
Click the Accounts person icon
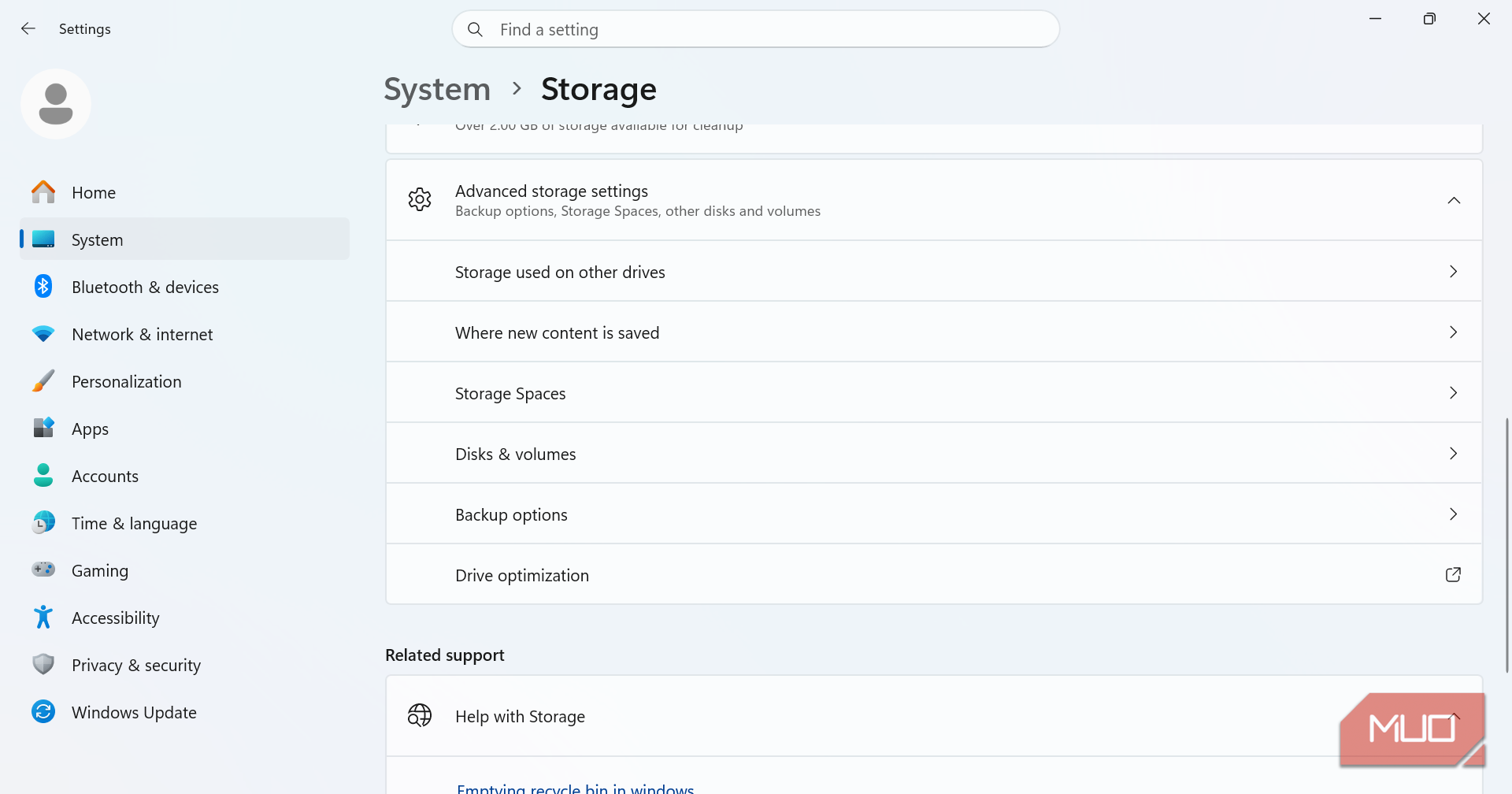coord(43,476)
